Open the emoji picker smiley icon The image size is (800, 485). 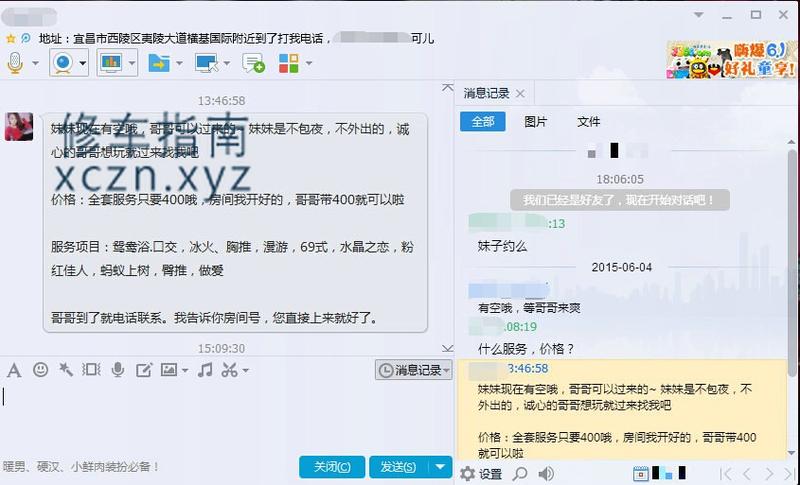click(40, 370)
